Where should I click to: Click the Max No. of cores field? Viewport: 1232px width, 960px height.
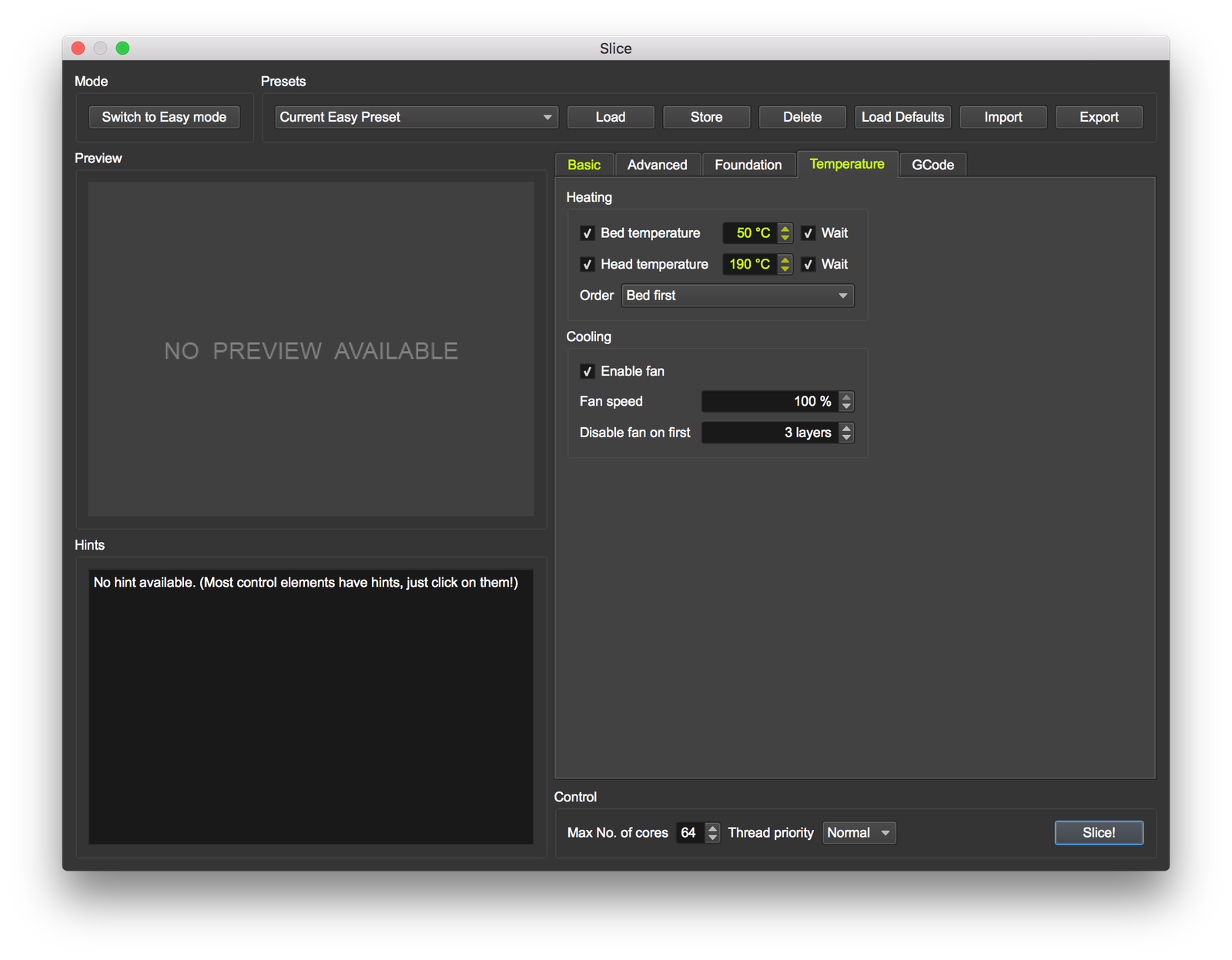pyautogui.click(x=691, y=833)
